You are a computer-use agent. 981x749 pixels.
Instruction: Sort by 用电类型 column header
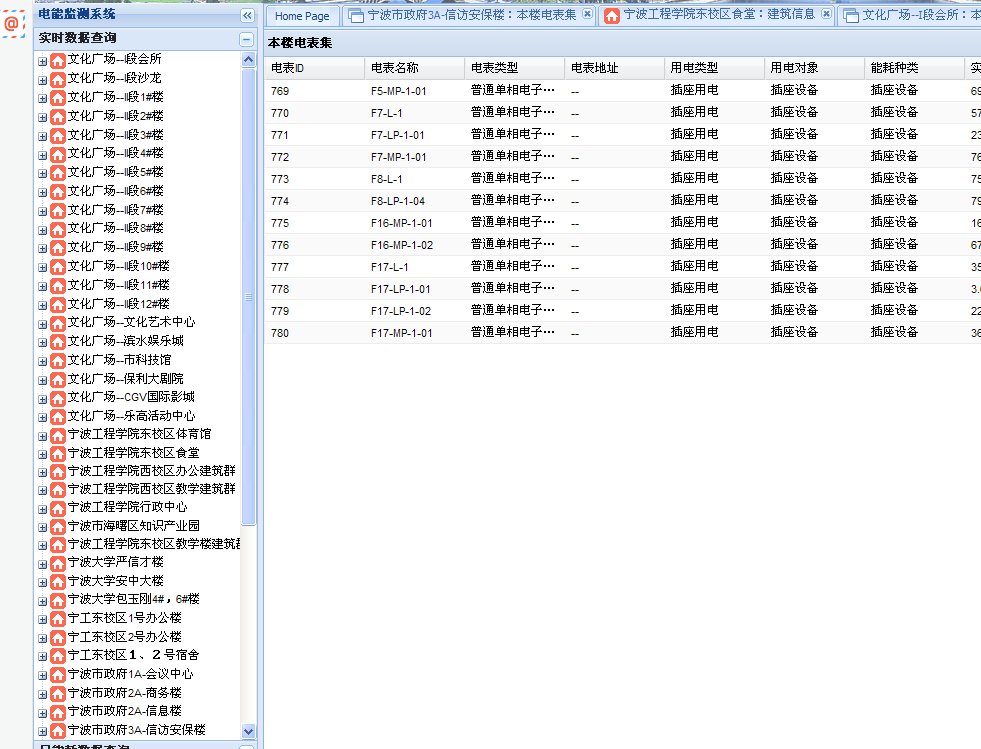(x=714, y=68)
